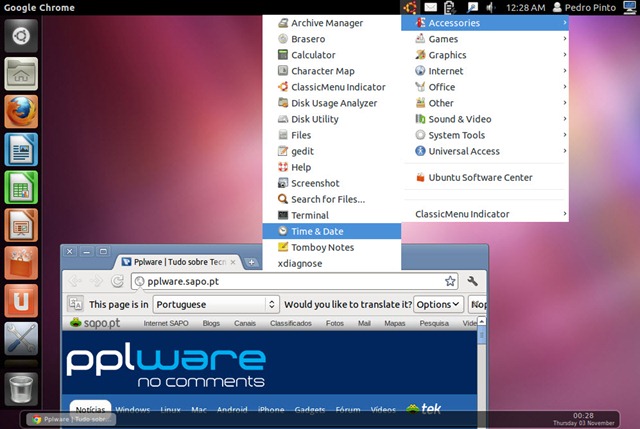Open Files from Accessories menu
Viewport: 640px width, 429px height.
click(x=332, y=135)
